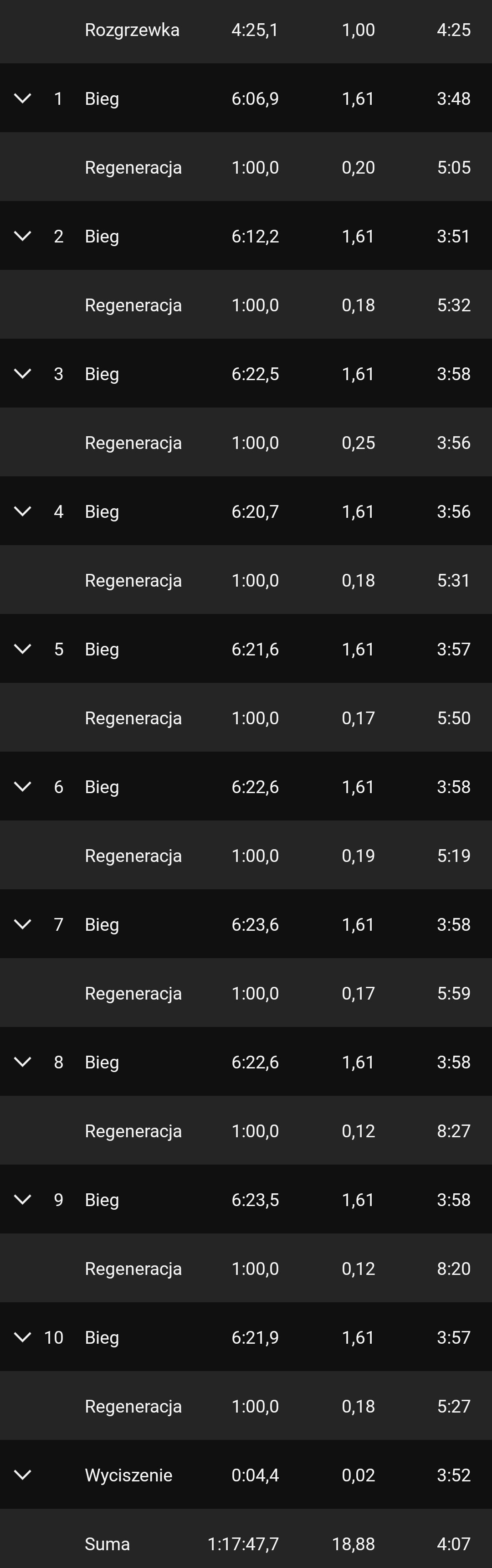Expand the chevron for lap 2
Image resolution: width=492 pixels, height=1568 pixels.
[x=22, y=236]
